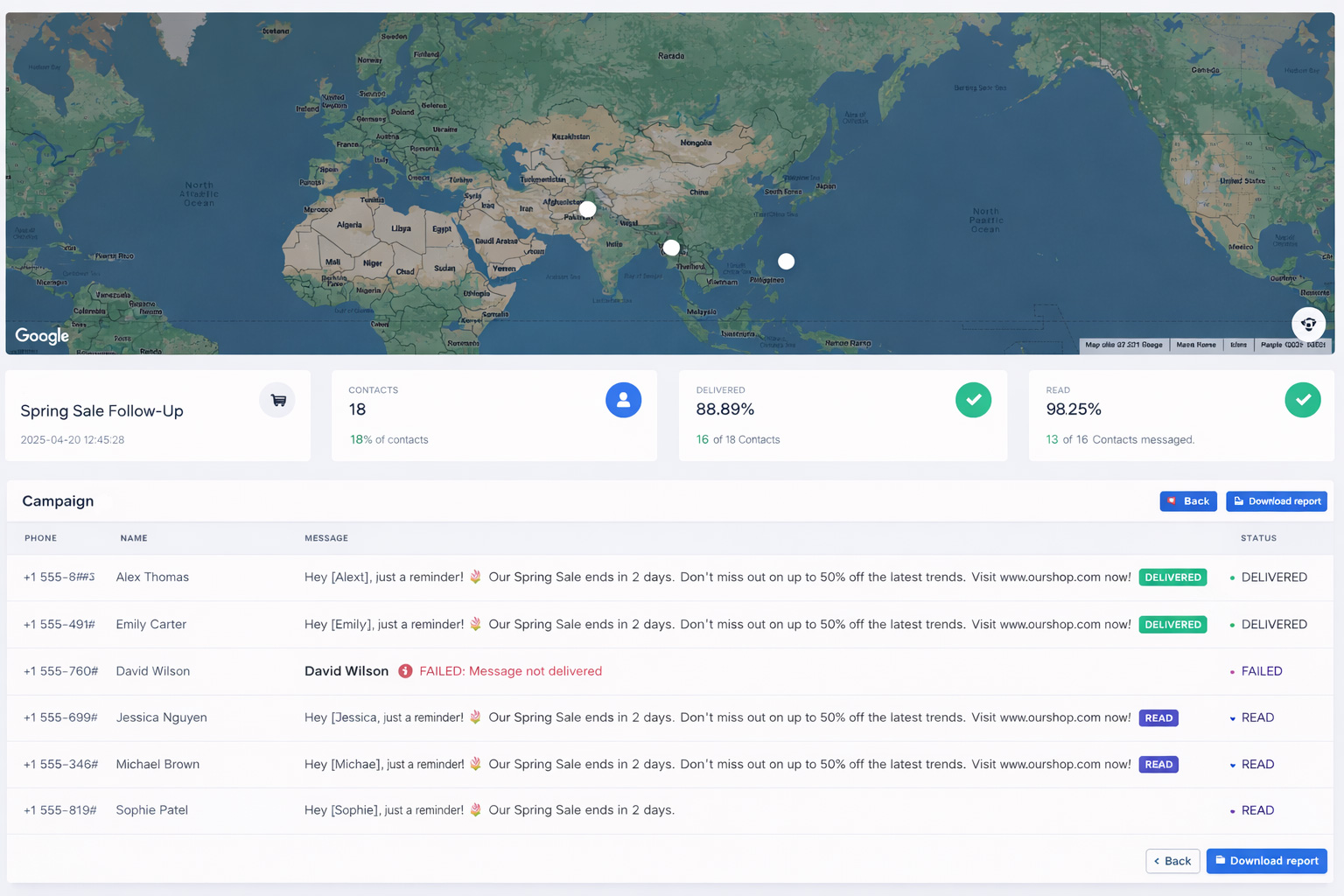Select the map marker over Pakistan
Image resolution: width=1344 pixels, height=896 pixels.
[587, 209]
